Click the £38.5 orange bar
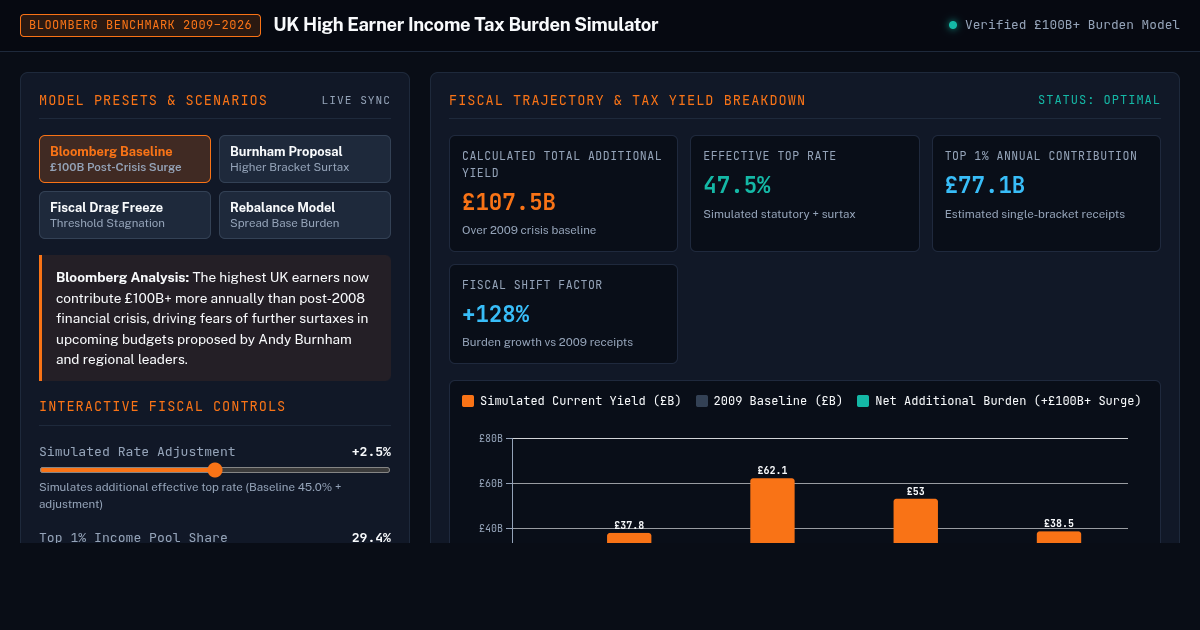The height and width of the screenshot is (630, 1200). 1059,537
